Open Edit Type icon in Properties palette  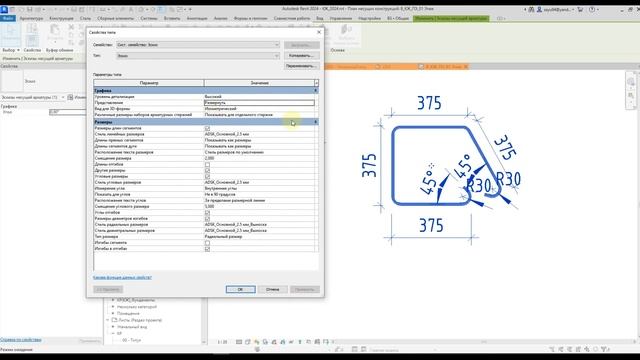pyautogui.click(x=70, y=97)
